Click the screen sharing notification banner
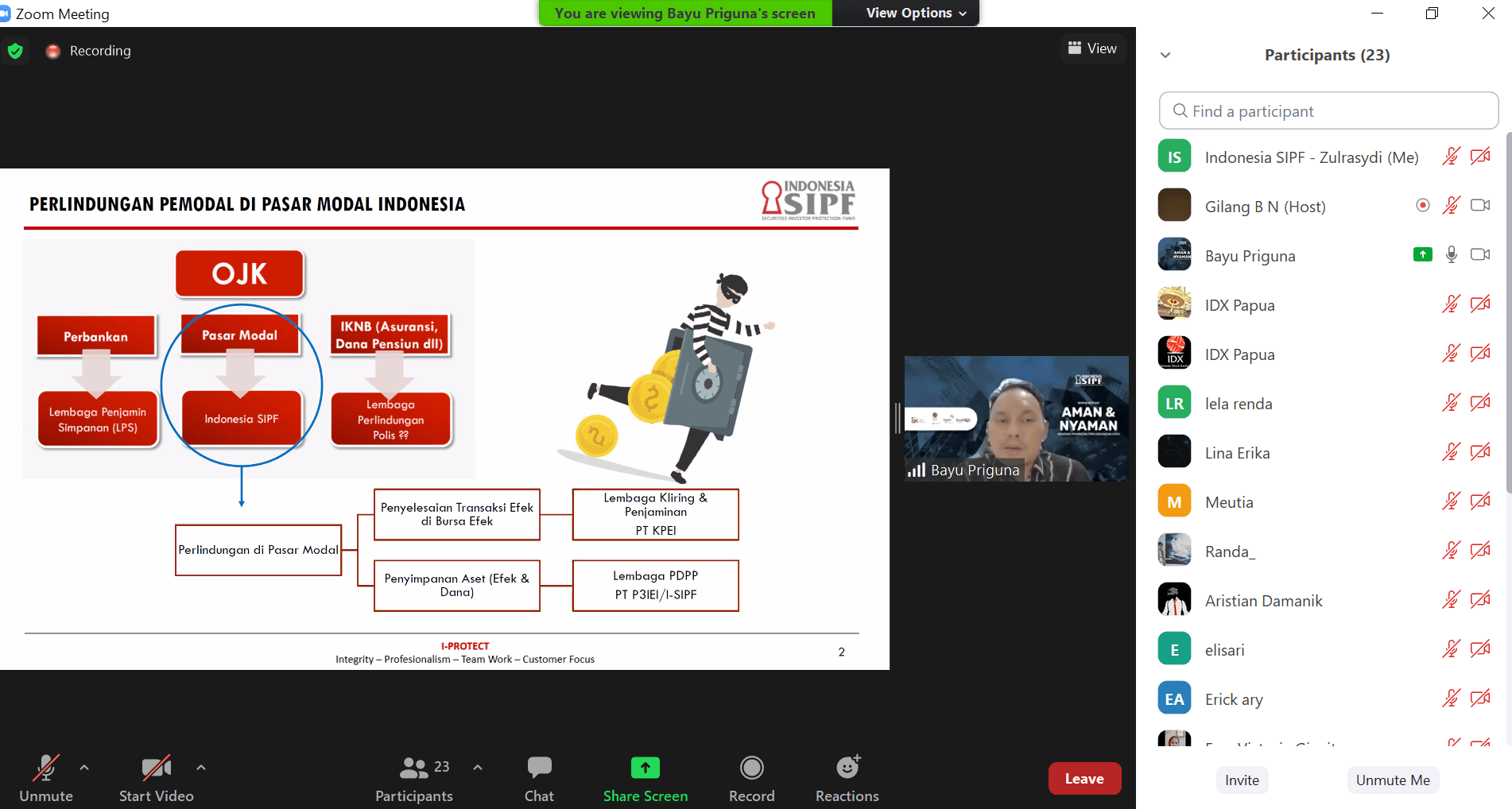This screenshot has width=1512, height=809. pos(685,13)
